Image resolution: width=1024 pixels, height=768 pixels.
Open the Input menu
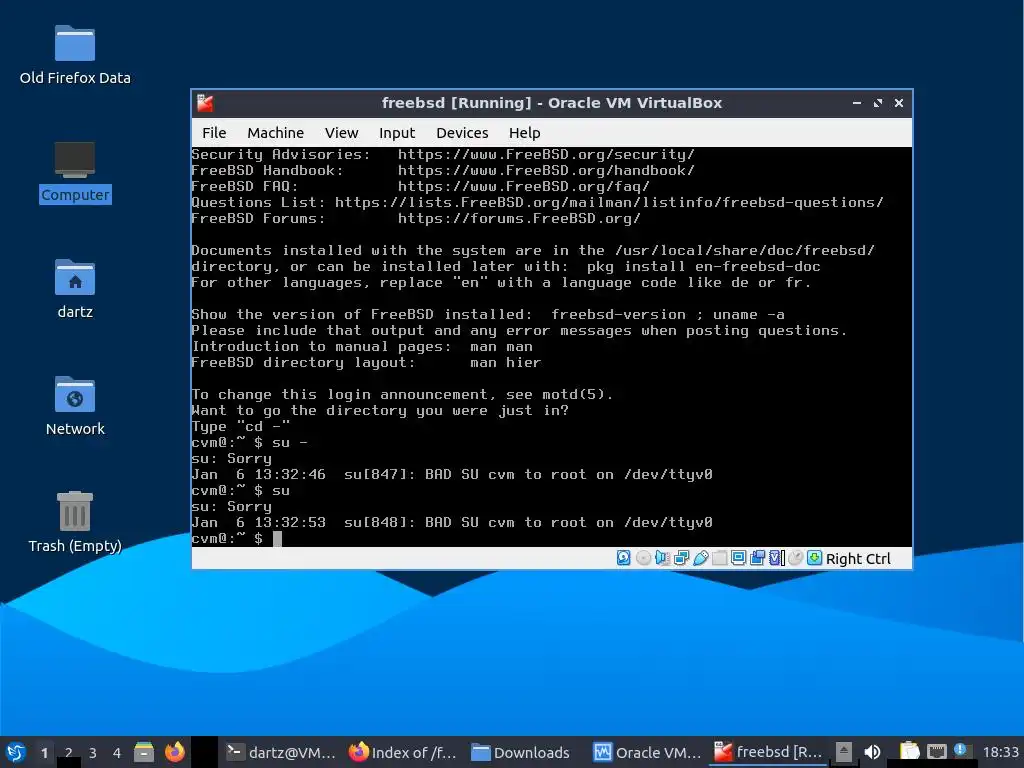[x=397, y=133]
